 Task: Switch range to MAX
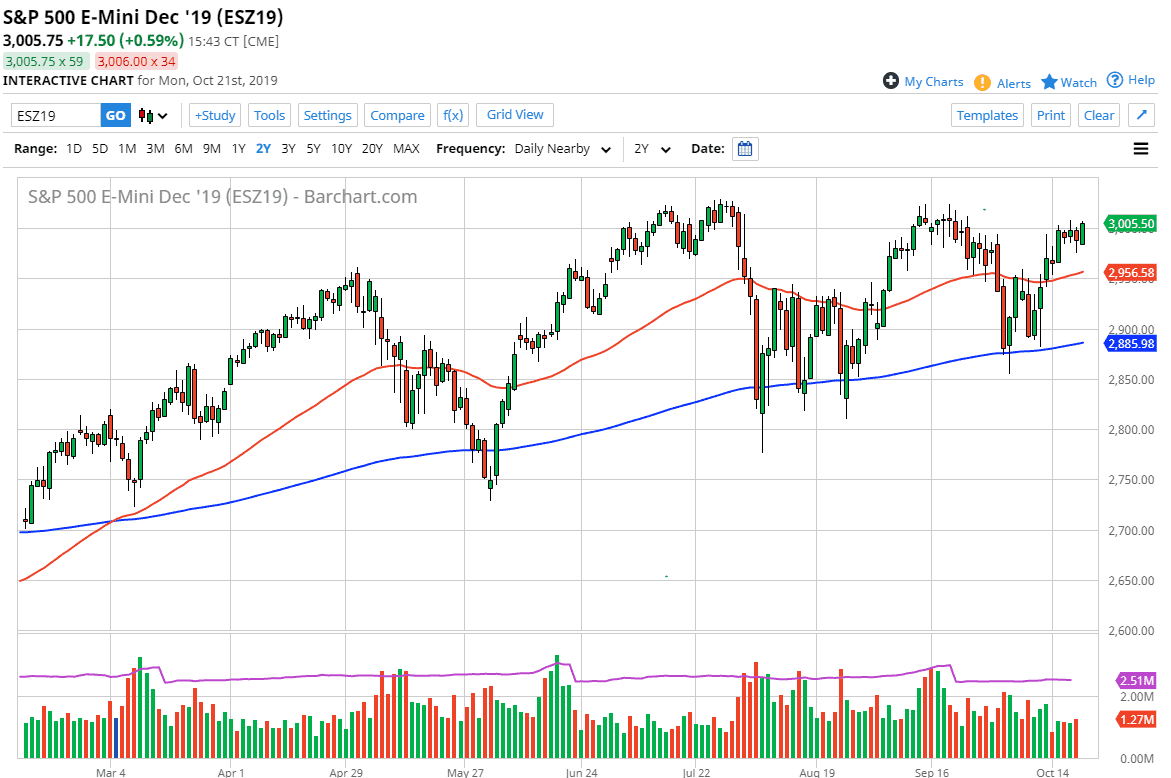click(x=406, y=148)
